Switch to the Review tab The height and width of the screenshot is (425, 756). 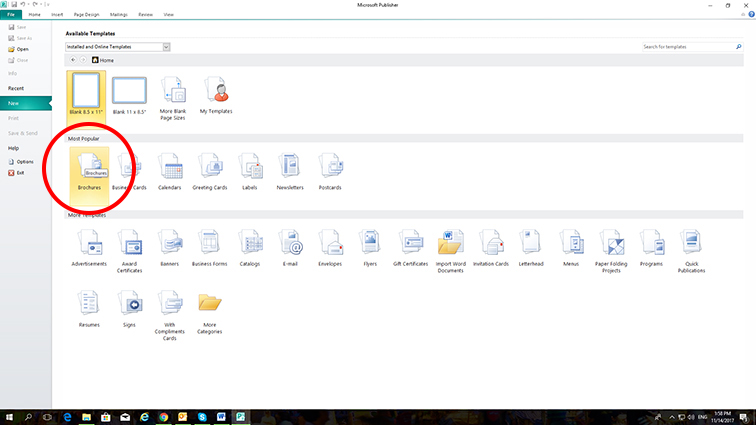(x=145, y=14)
